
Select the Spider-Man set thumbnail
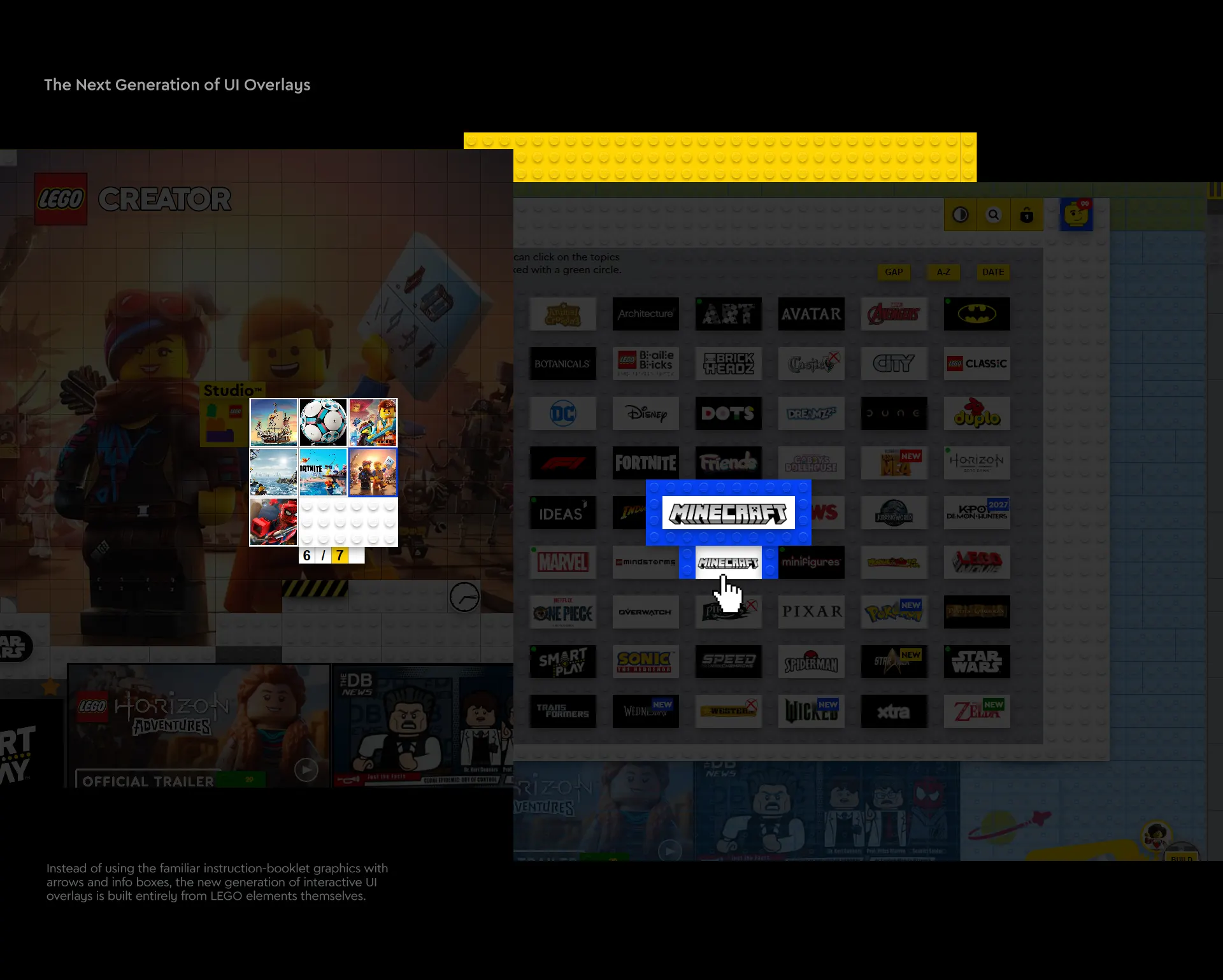[x=274, y=522]
